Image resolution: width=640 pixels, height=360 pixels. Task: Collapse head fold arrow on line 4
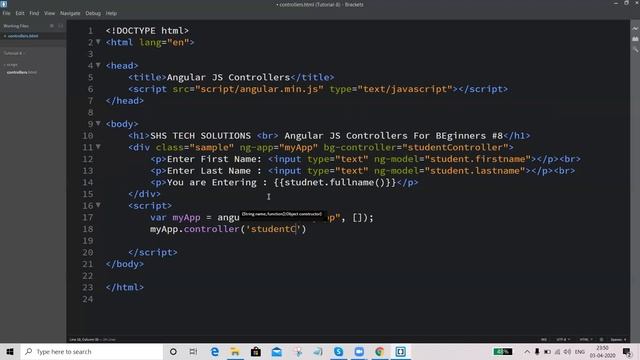pos(98,65)
